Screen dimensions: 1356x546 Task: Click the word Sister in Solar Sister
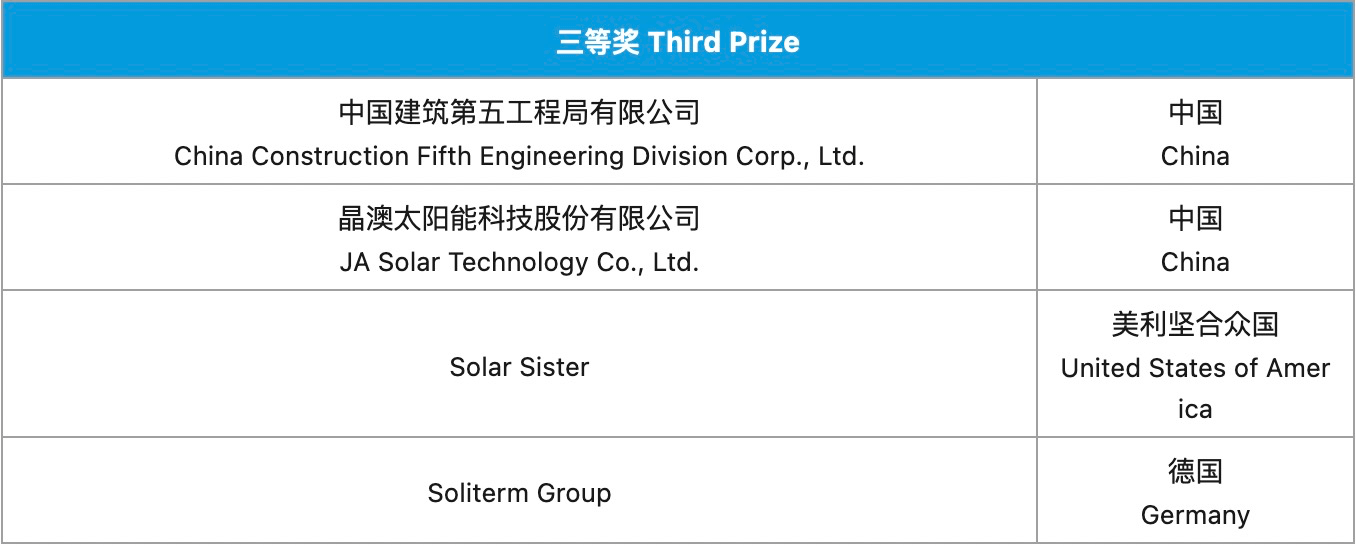(556, 367)
